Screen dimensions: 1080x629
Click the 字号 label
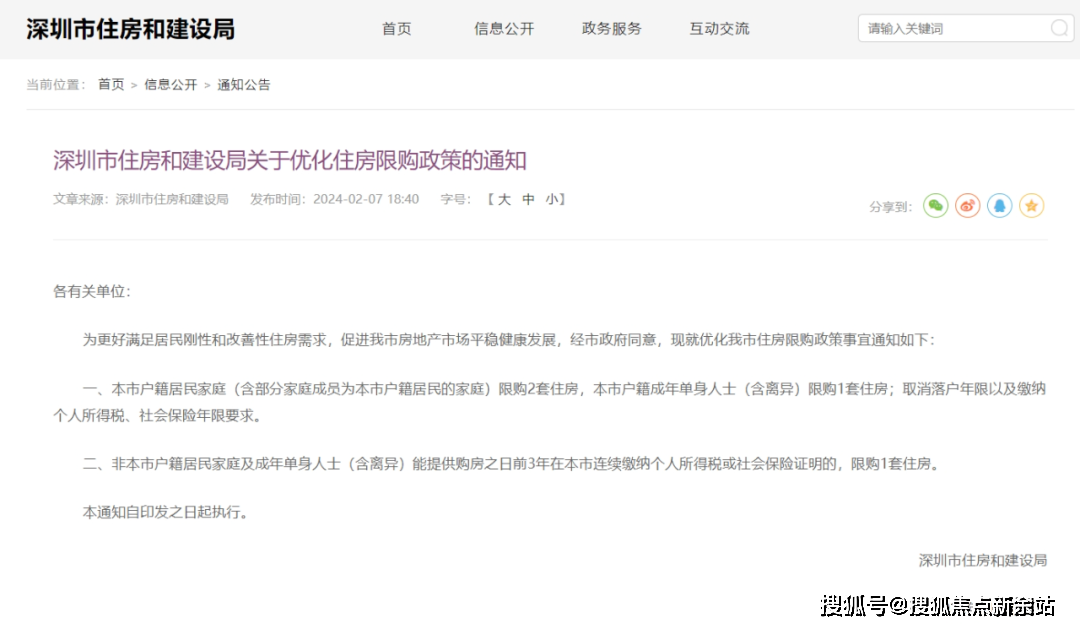(455, 199)
